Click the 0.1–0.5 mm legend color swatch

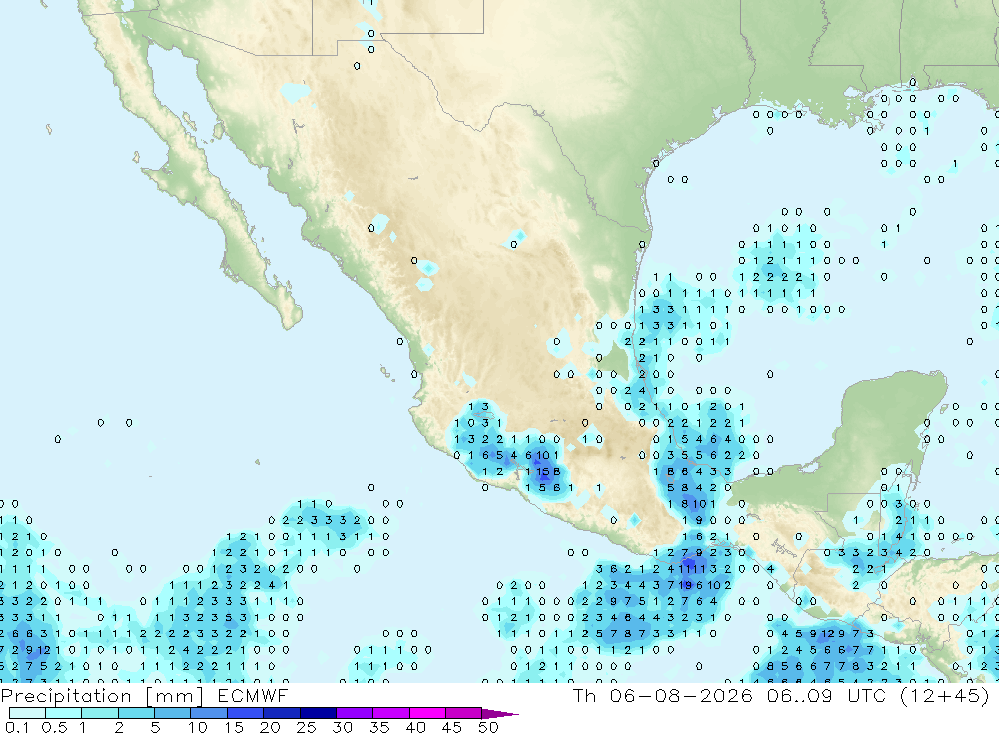point(27,713)
